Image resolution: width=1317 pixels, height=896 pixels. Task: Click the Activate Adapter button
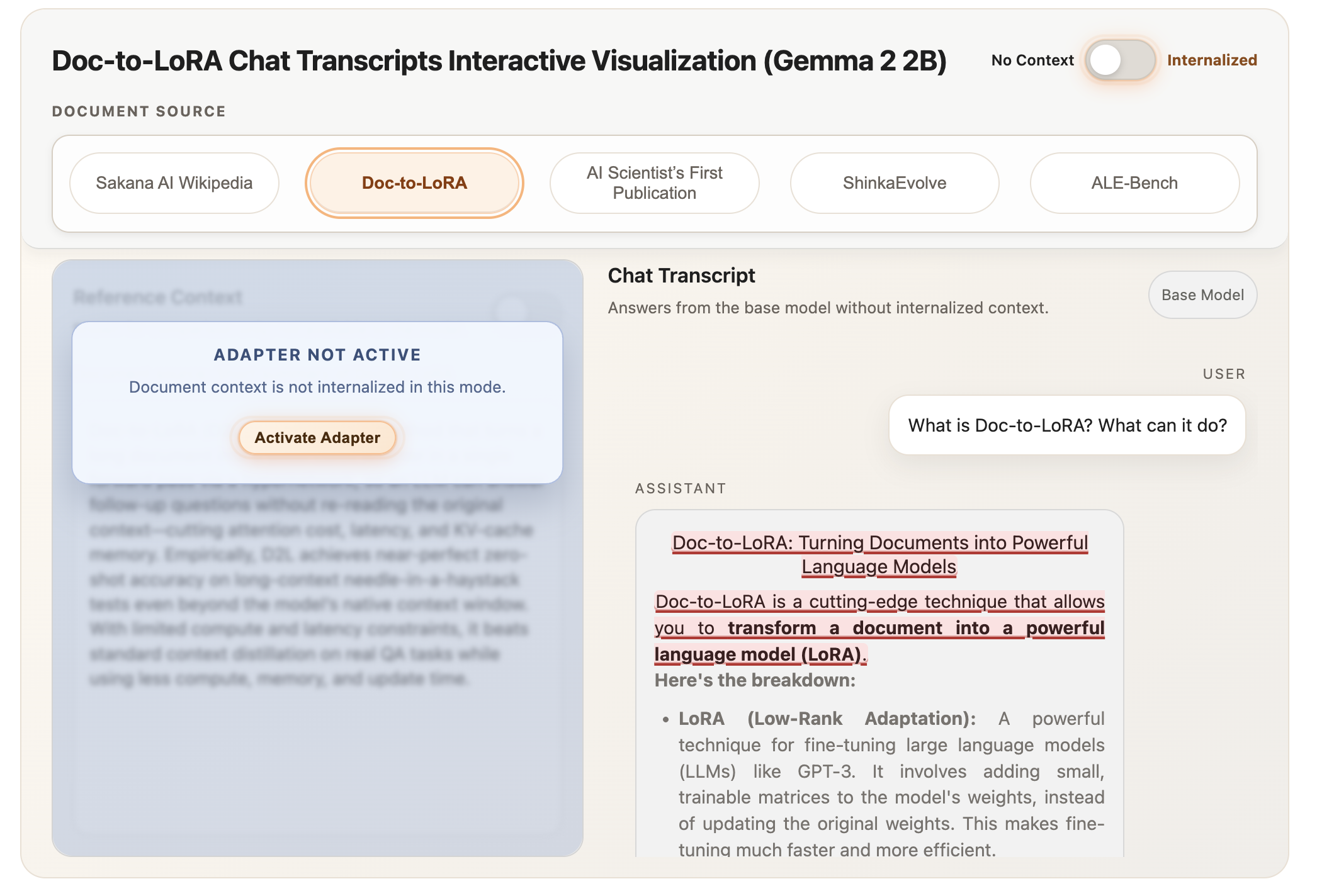coord(317,437)
